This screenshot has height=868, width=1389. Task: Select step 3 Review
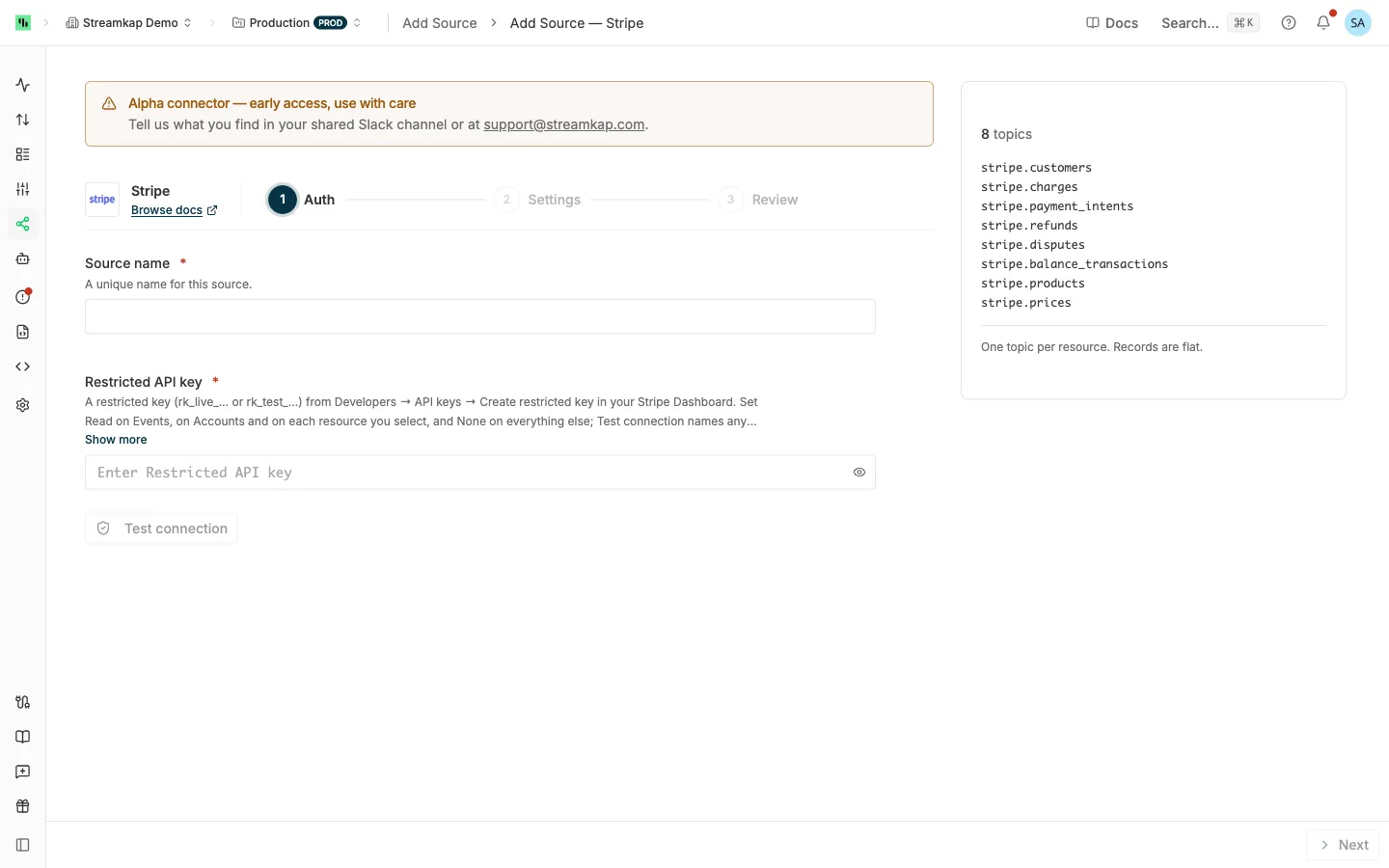coord(759,200)
